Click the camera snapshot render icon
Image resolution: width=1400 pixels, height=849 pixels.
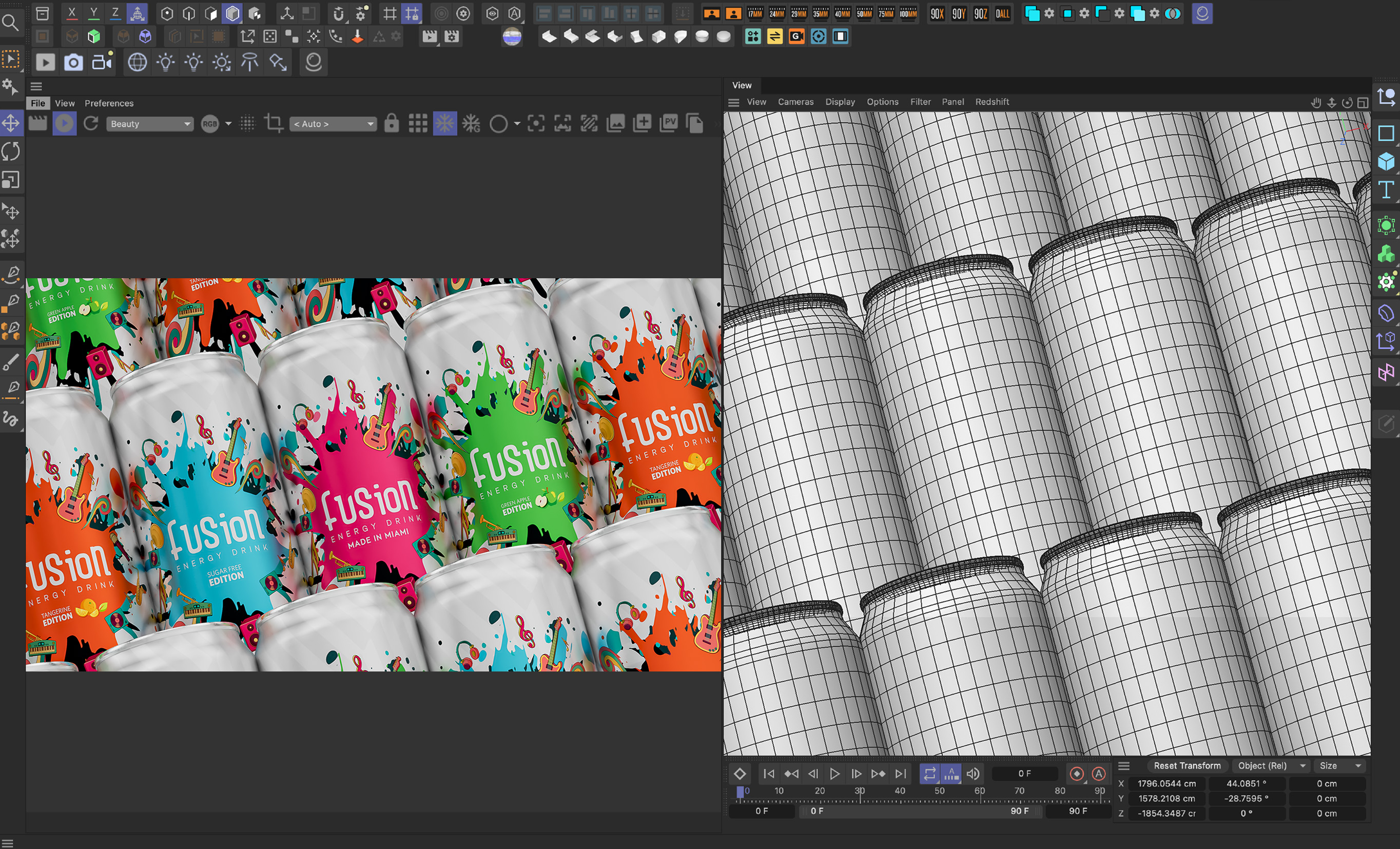click(73, 62)
